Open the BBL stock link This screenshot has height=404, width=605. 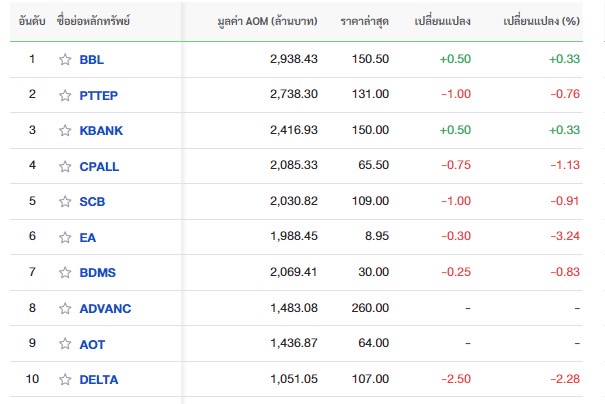(92, 59)
